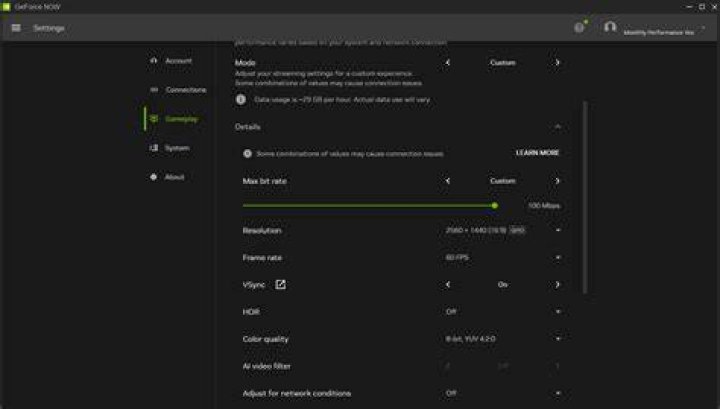Switch Mode to next option
Image resolution: width=720 pixels, height=409 pixels.
point(557,62)
